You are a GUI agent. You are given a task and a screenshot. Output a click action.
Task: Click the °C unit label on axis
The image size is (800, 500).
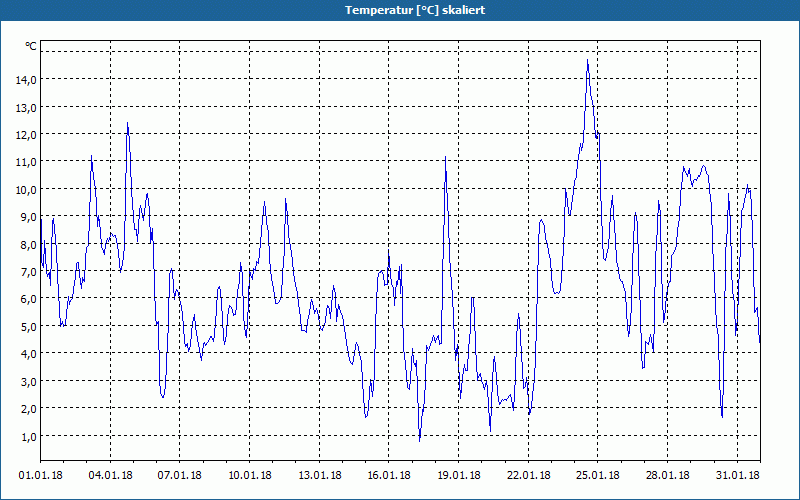[x=31, y=46]
